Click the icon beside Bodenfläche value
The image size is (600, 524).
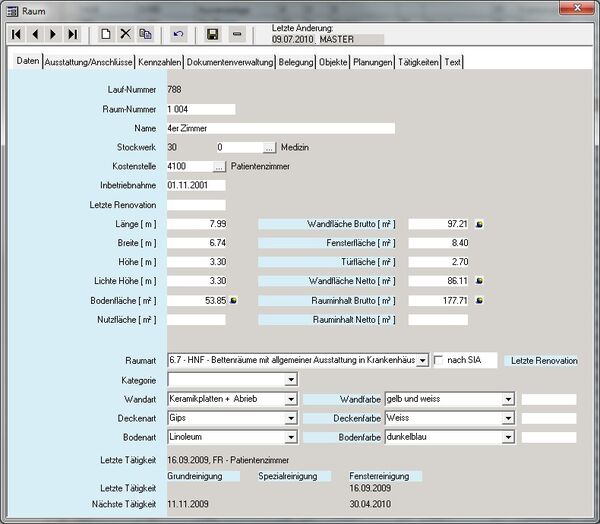click(234, 300)
